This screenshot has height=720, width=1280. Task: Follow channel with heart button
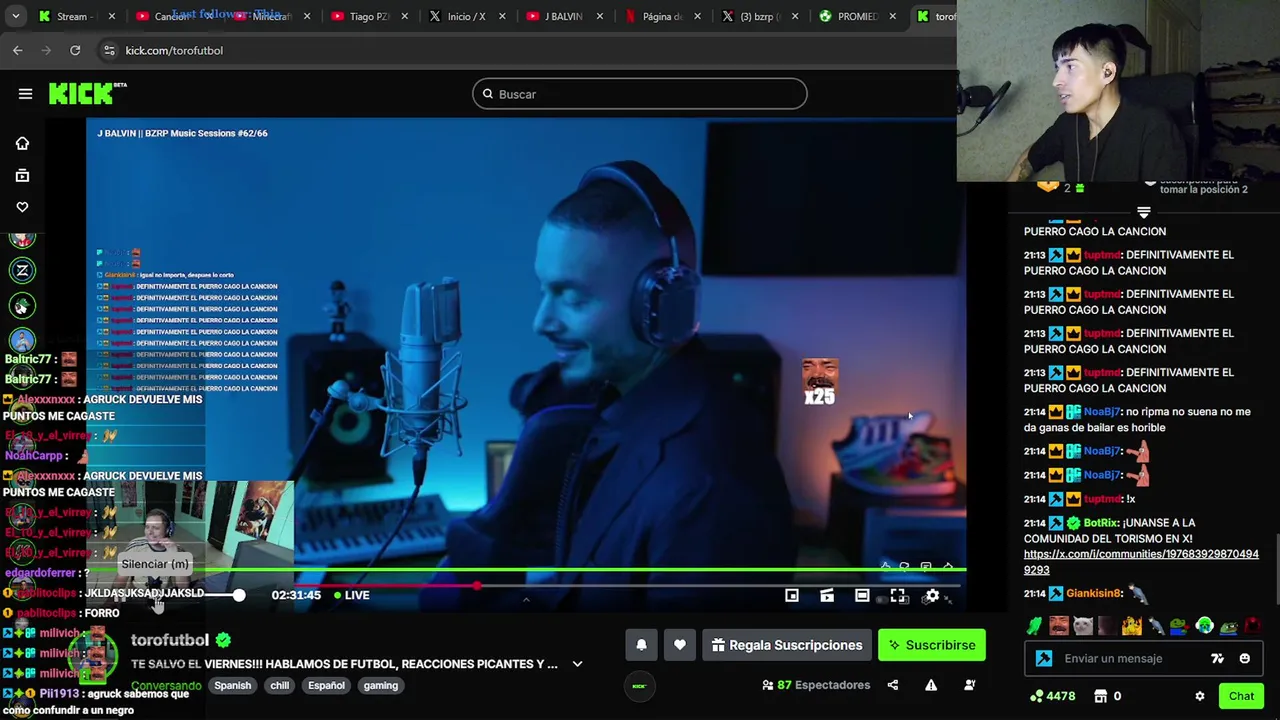tap(680, 645)
